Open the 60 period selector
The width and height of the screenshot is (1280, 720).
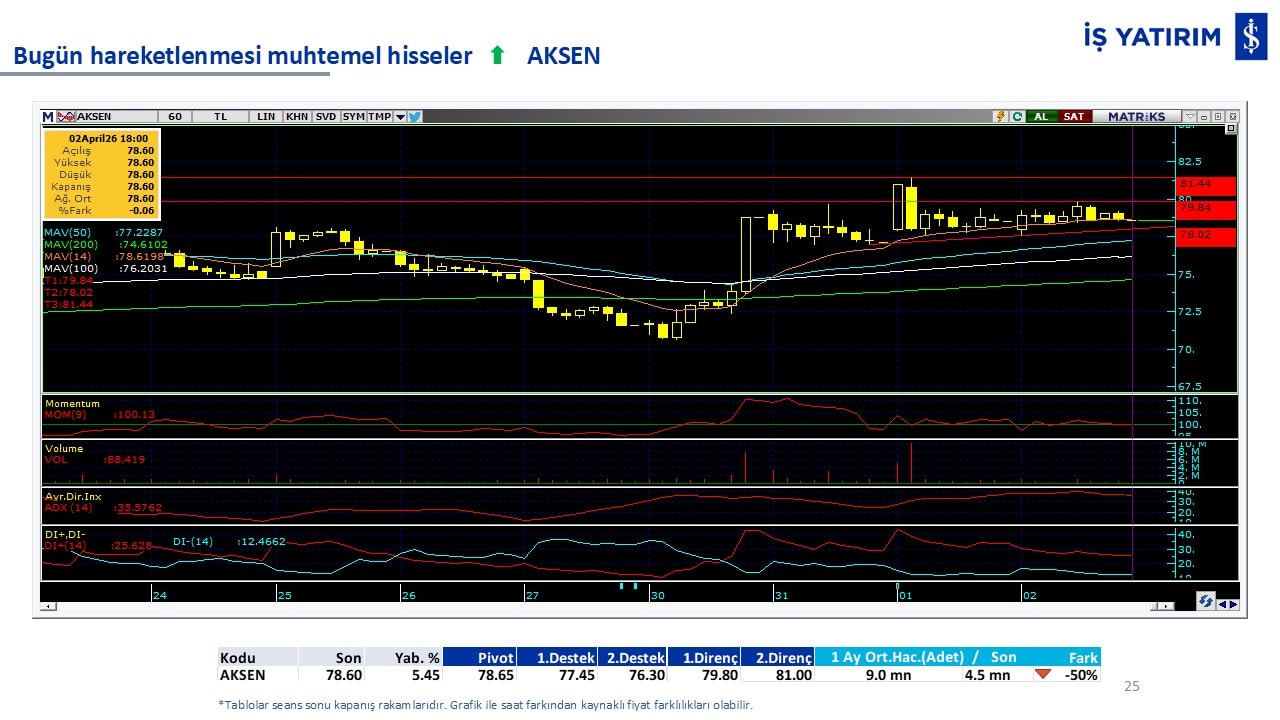tap(175, 117)
